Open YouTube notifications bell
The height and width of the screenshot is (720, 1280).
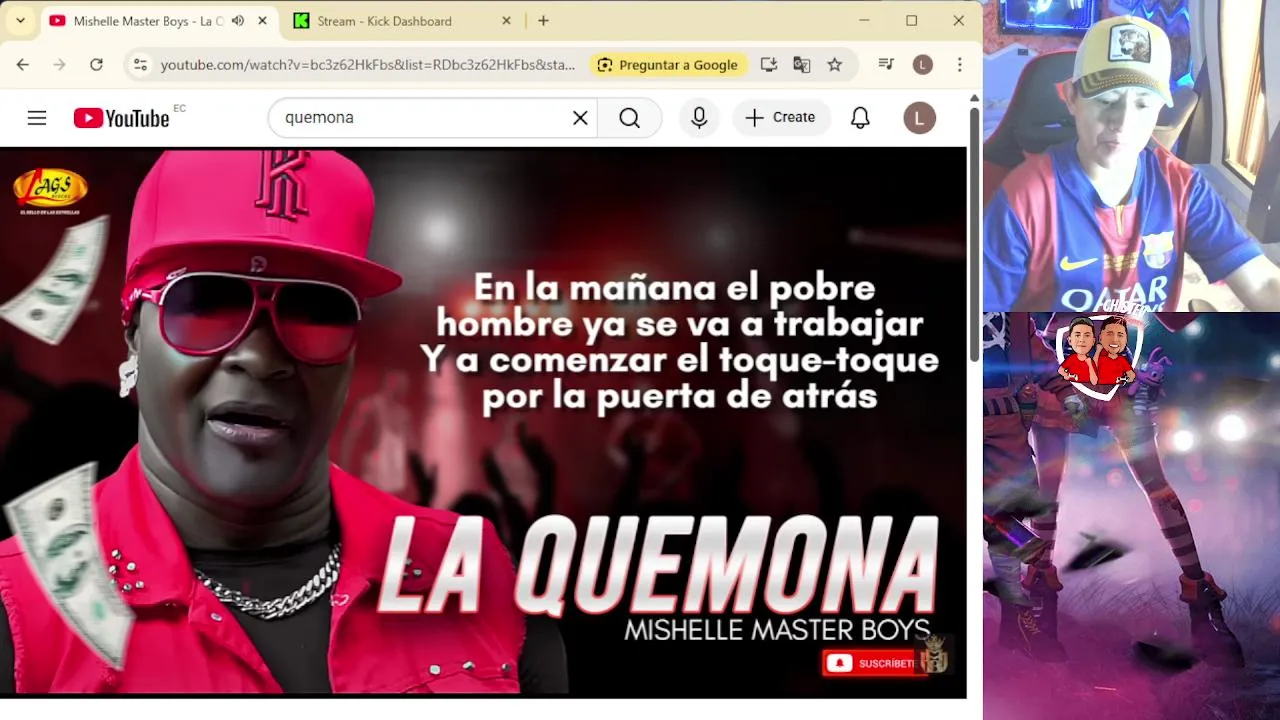pyautogui.click(x=860, y=118)
